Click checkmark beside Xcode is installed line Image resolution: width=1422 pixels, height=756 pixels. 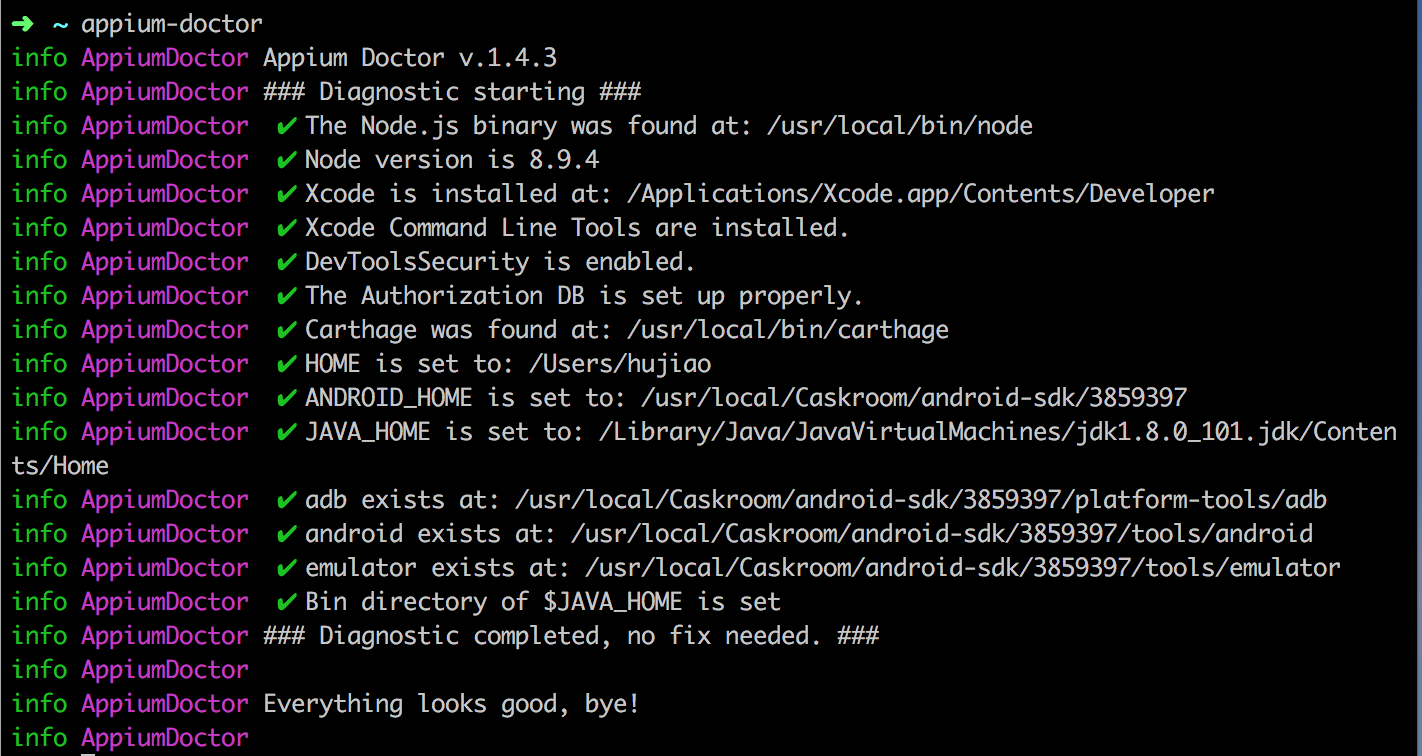click(x=287, y=194)
